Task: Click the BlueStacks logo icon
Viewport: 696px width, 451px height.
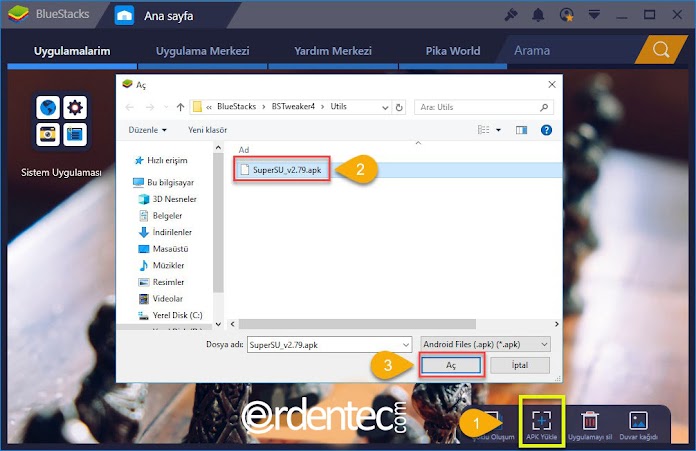Action: pyautogui.click(x=18, y=15)
